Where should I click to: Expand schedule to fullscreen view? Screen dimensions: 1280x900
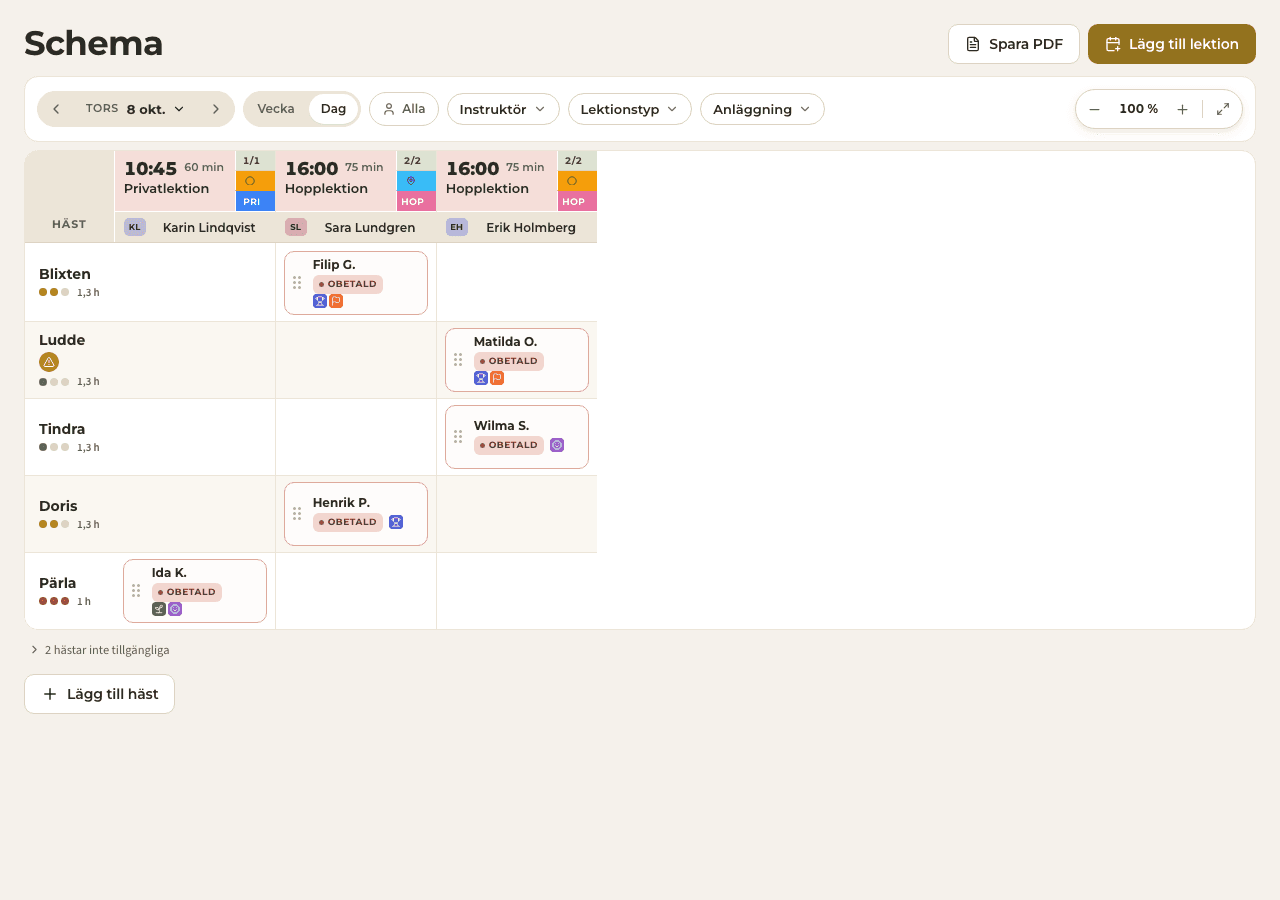click(x=1223, y=109)
